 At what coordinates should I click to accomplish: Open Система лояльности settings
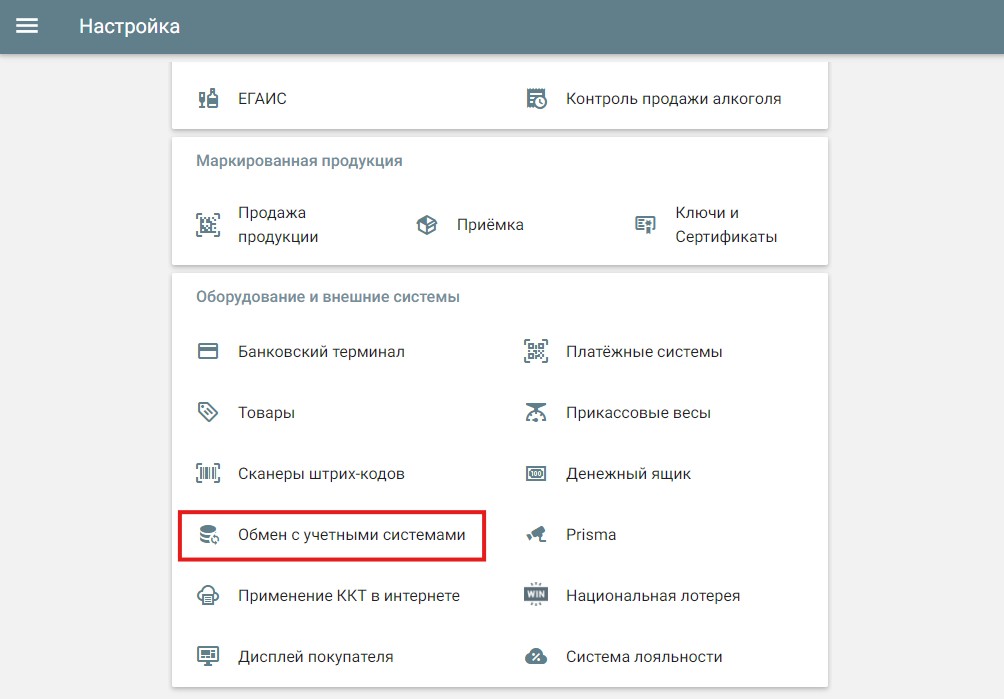click(x=643, y=657)
